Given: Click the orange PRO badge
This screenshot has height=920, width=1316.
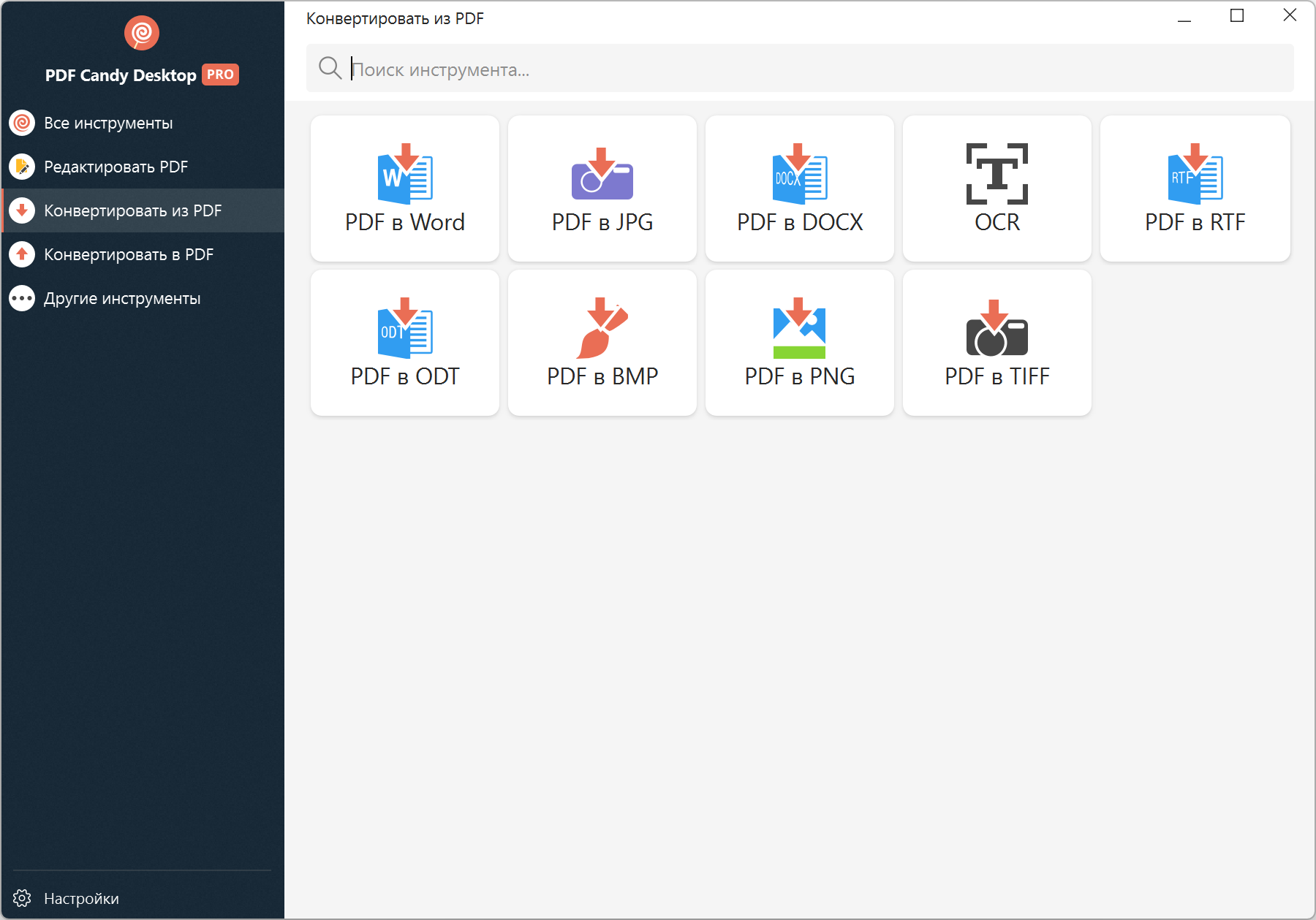Looking at the screenshot, I should tap(220, 75).
